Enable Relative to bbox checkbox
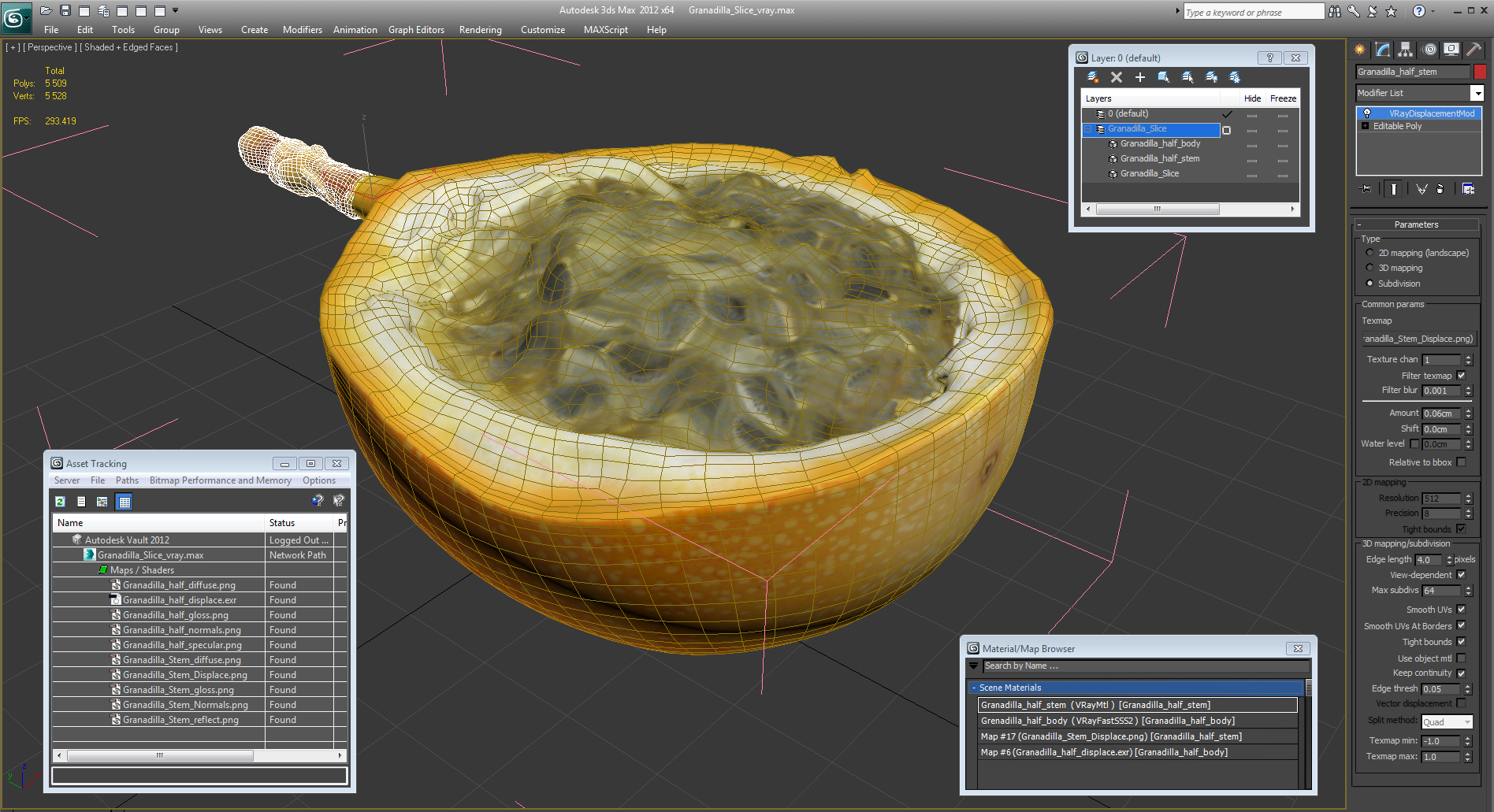Viewport: 1494px width, 812px height. tap(1461, 462)
